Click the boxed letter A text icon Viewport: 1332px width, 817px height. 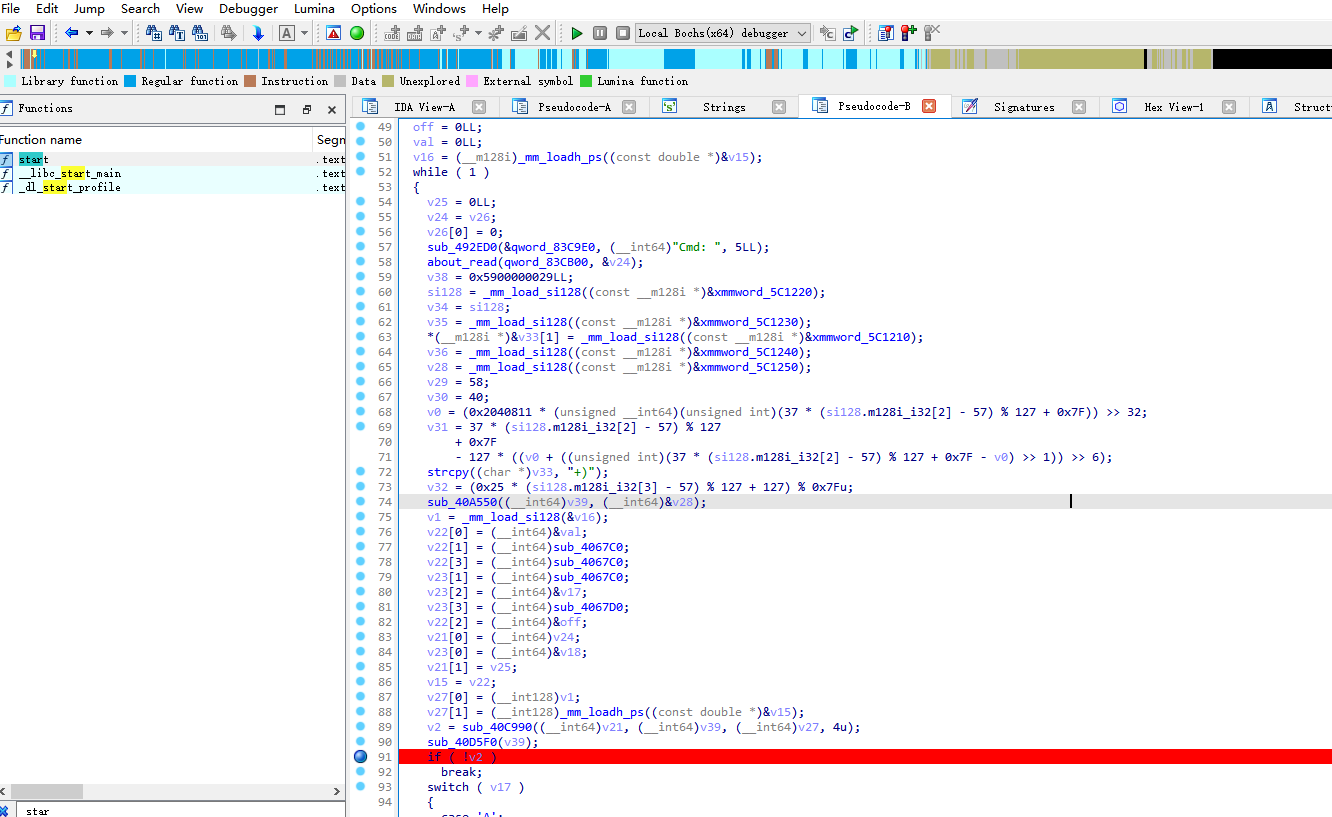(x=286, y=33)
